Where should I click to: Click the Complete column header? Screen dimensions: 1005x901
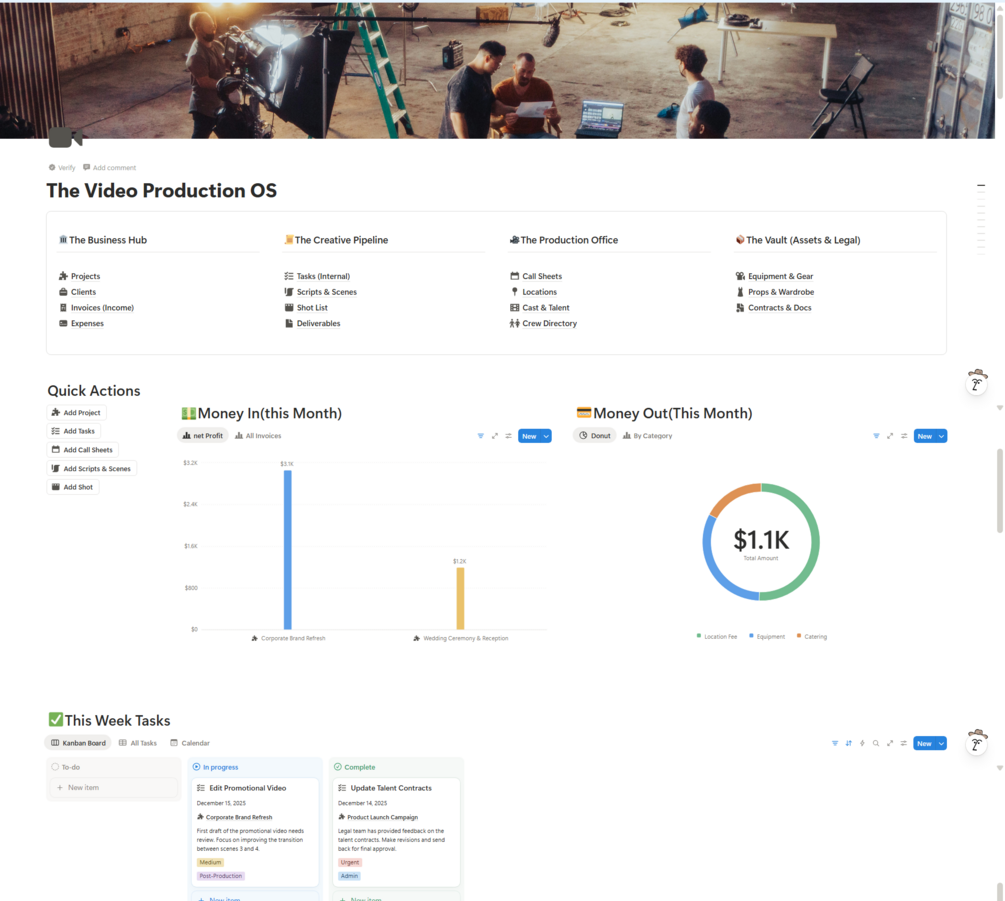[x=354, y=767]
